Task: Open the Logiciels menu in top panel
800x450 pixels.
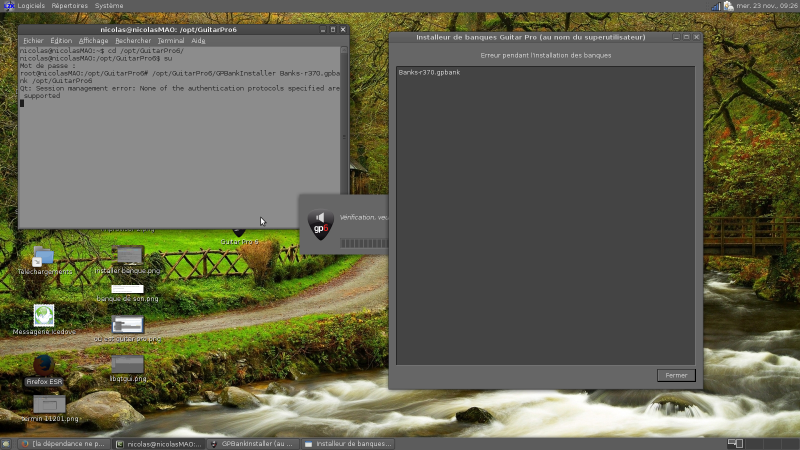Action: pos(31,6)
